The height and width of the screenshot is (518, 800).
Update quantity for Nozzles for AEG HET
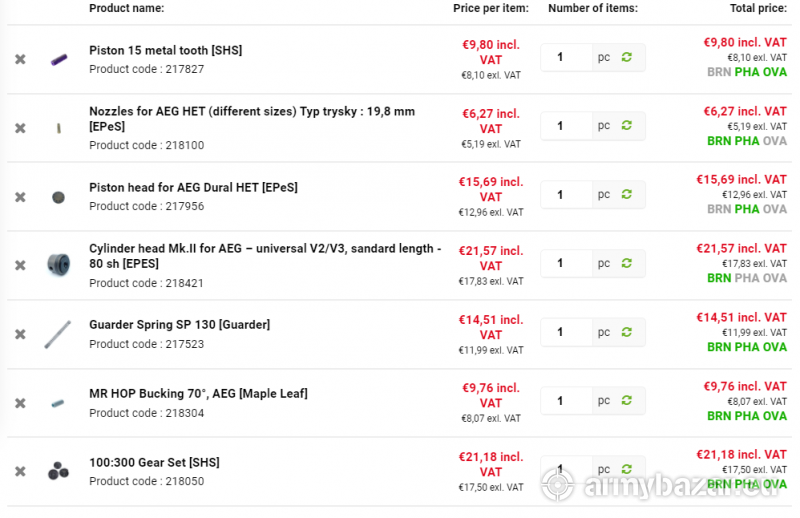tap(627, 125)
